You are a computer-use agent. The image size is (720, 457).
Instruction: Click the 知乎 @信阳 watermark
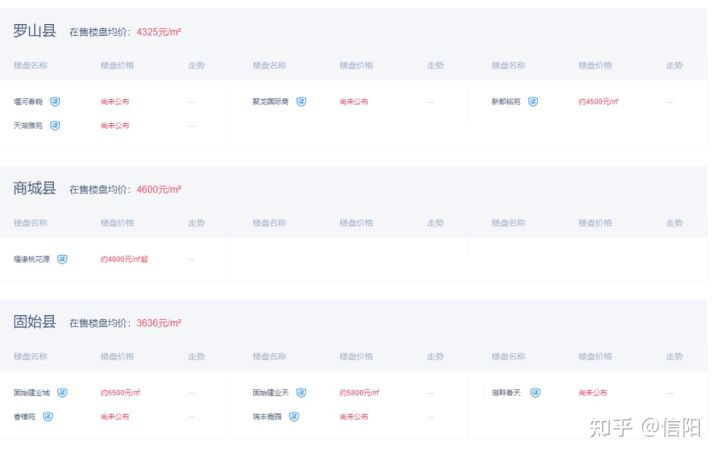coord(645,428)
